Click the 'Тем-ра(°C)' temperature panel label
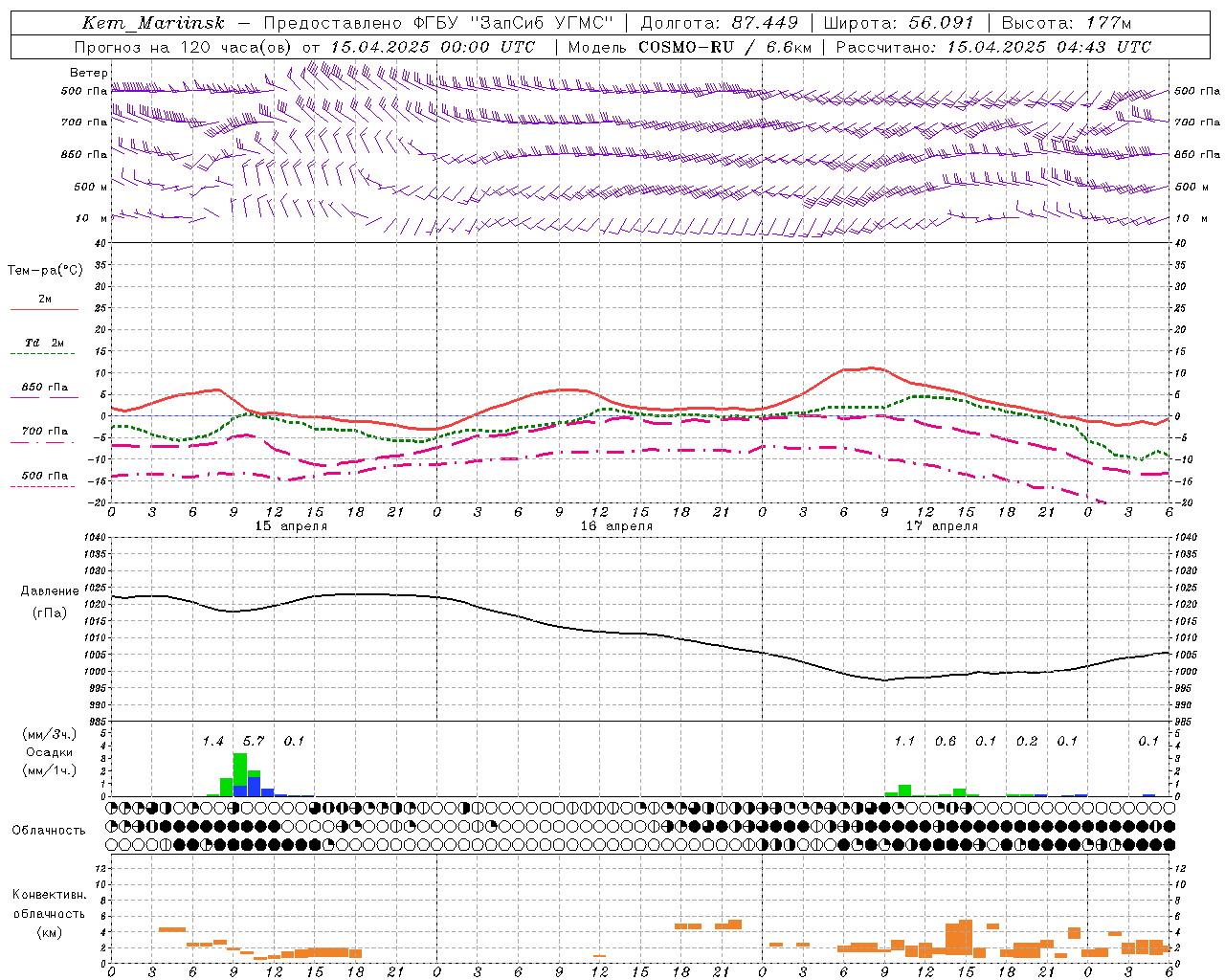This screenshot has height=980, width=1225. pyautogui.click(x=45, y=270)
